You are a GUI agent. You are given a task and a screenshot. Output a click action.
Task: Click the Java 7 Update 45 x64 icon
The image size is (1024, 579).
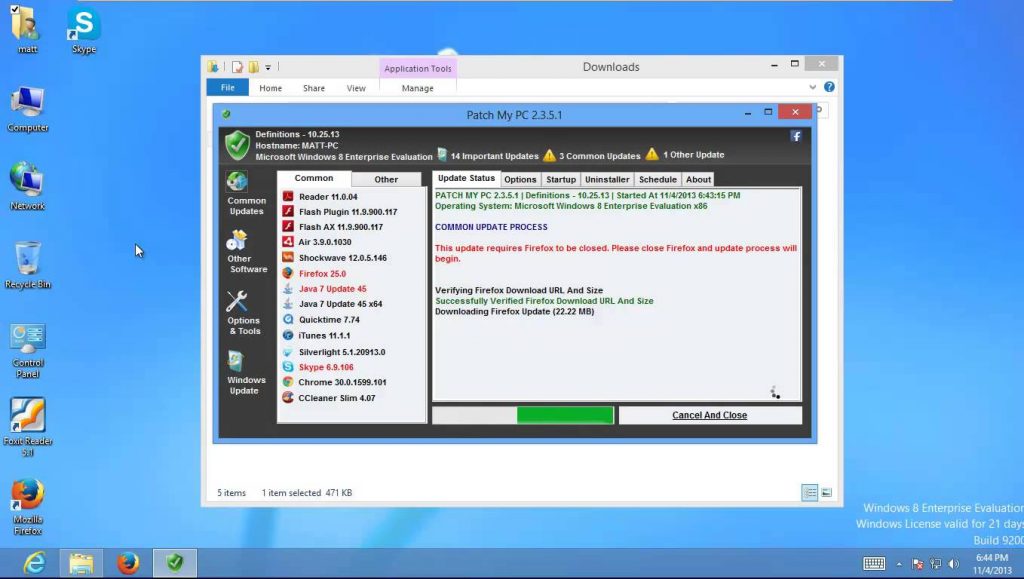288,304
